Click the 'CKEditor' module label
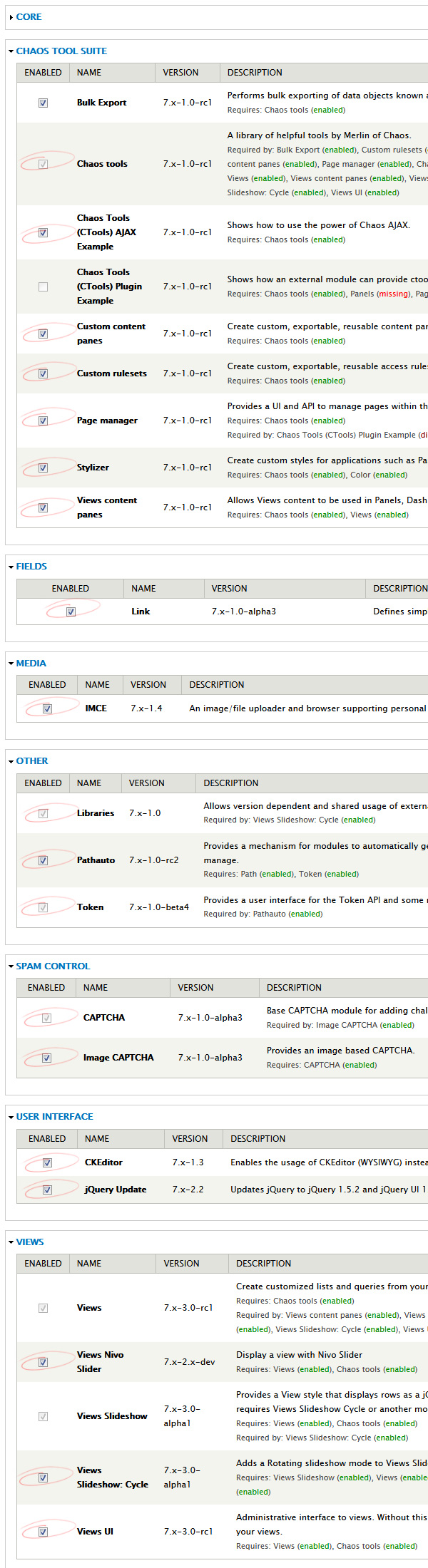 103,1162
